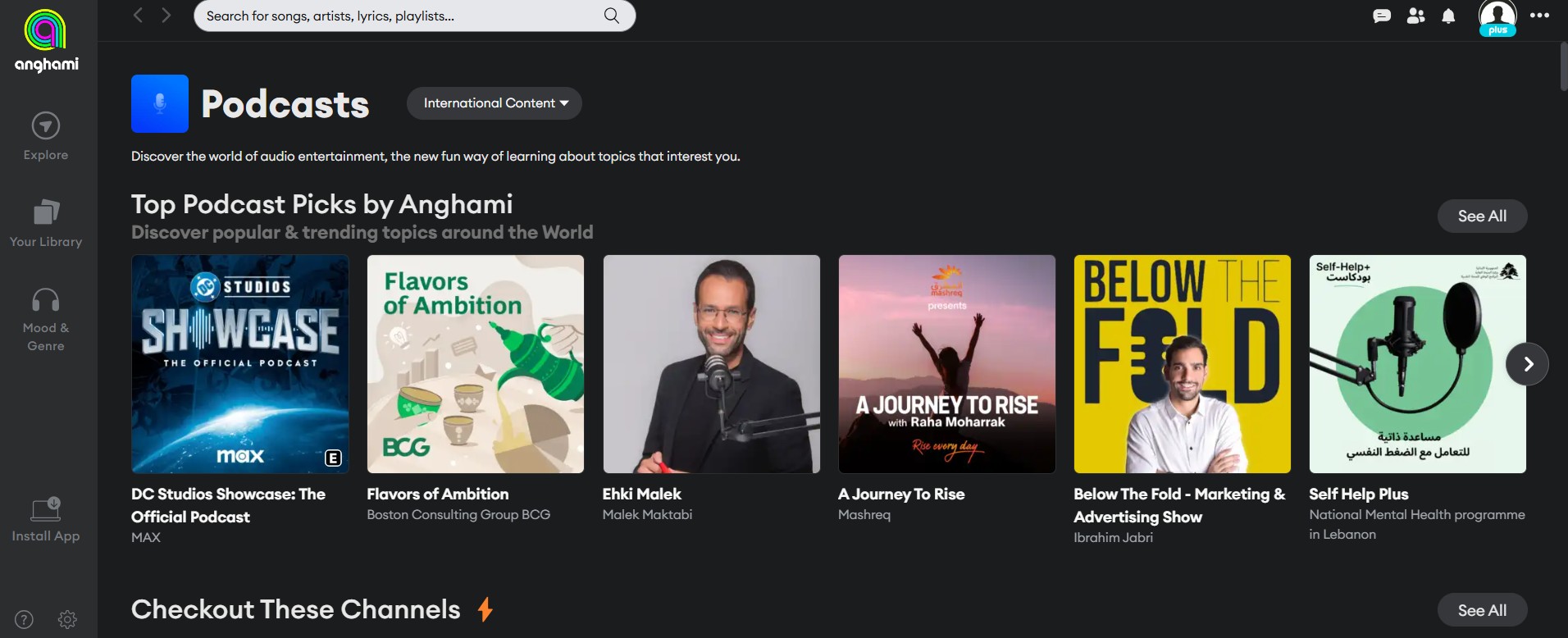1568x638 pixels.
Task: Open the chat messages icon
Action: (1382, 16)
